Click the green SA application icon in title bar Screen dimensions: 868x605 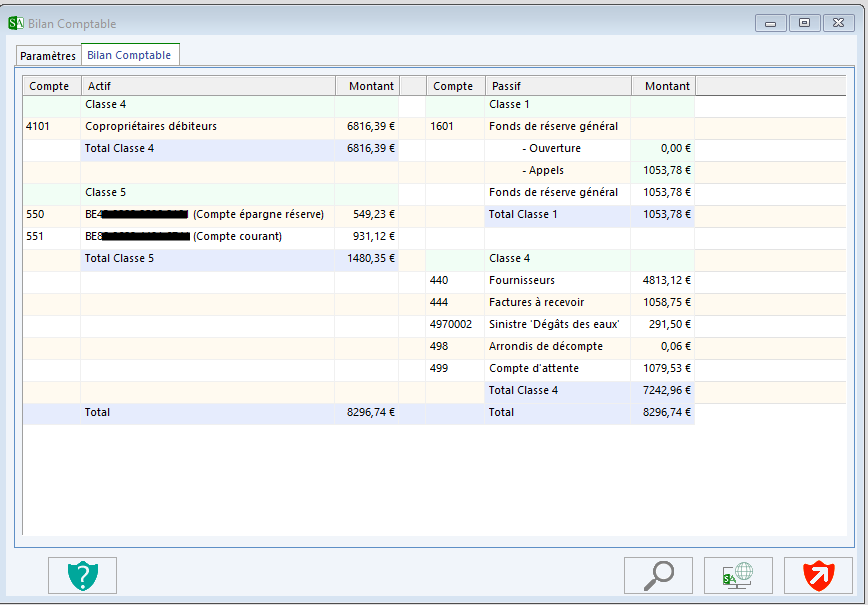(16, 23)
